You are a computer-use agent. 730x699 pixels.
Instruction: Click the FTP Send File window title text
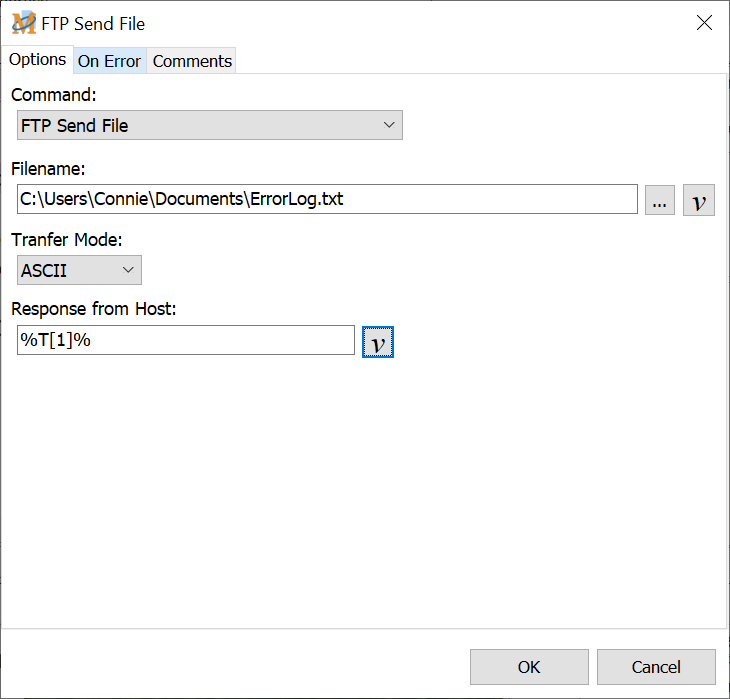point(93,23)
